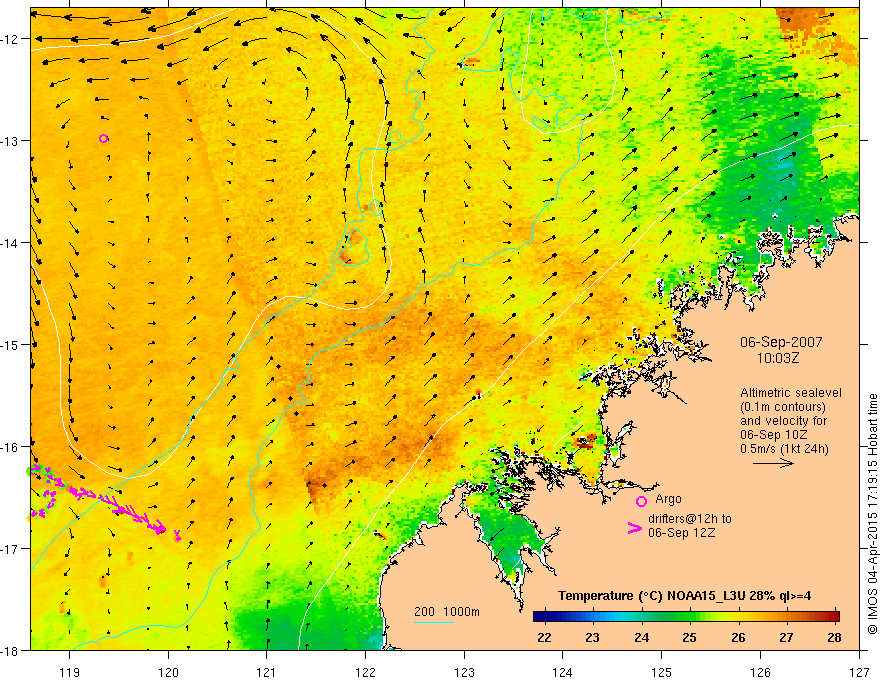The image size is (880, 680).
Task: Click the "06-Sep 12Z" legend text
Action: pyautogui.click(x=681, y=533)
